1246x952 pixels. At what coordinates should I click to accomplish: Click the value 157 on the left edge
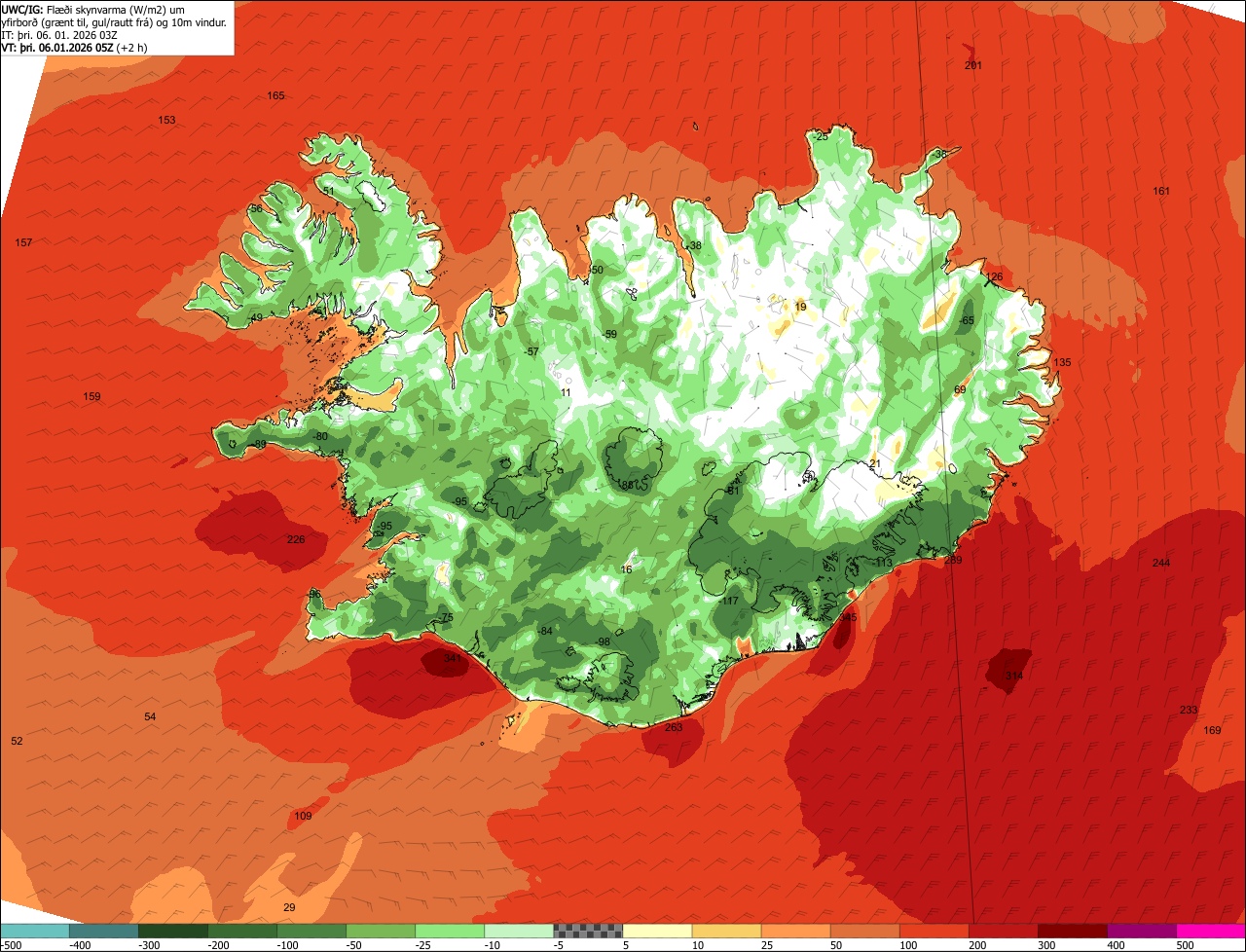[24, 242]
